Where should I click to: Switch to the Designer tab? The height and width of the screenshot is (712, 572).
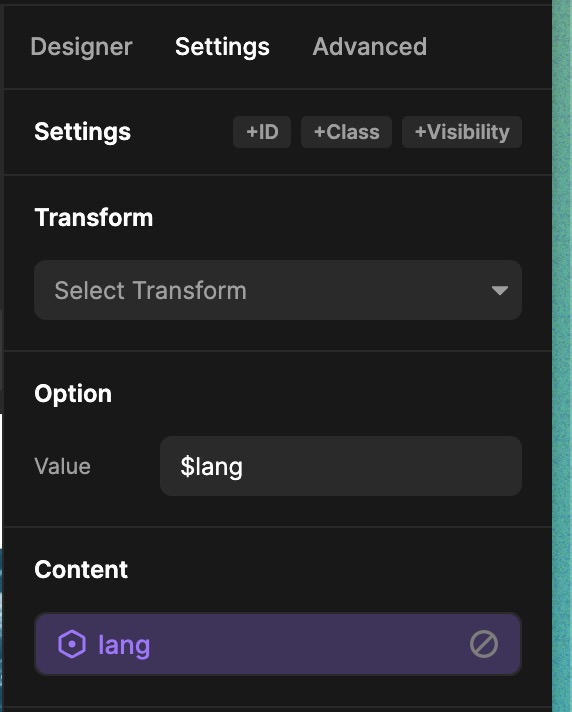tap(81, 47)
